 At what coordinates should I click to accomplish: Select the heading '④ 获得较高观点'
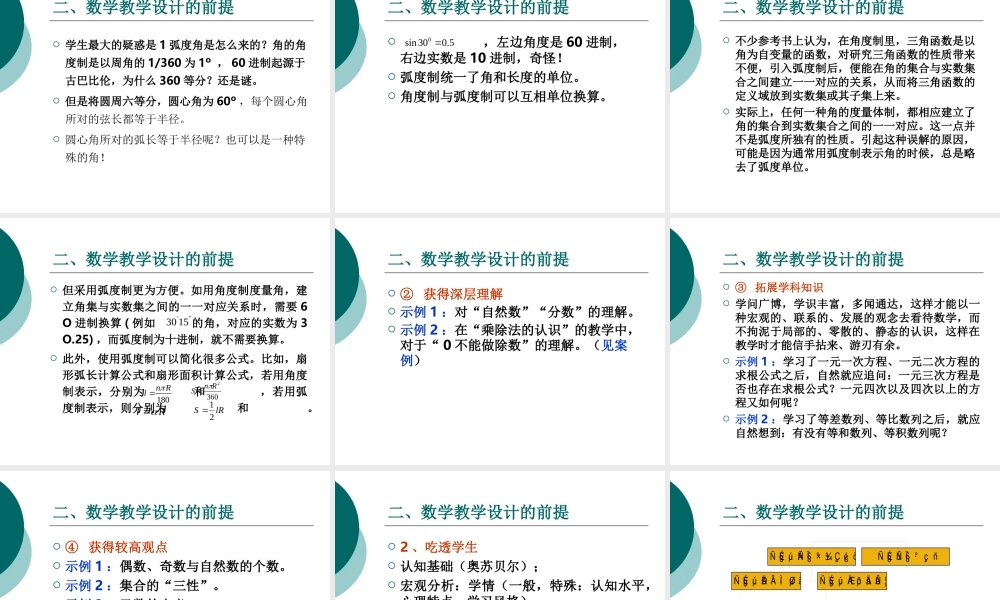pyautogui.click(x=116, y=547)
